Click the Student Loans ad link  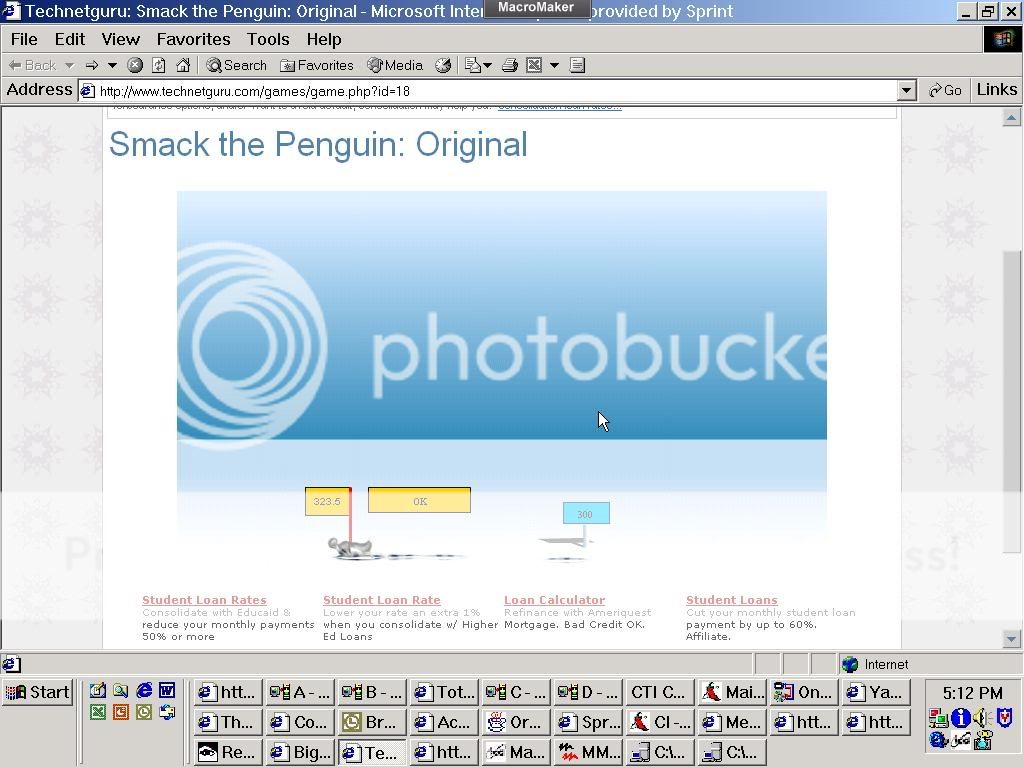[731, 600]
